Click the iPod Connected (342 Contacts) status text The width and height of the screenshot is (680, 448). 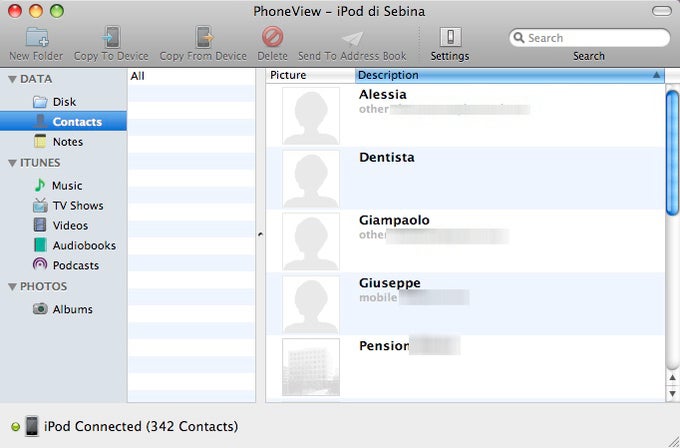pyautogui.click(x=141, y=426)
